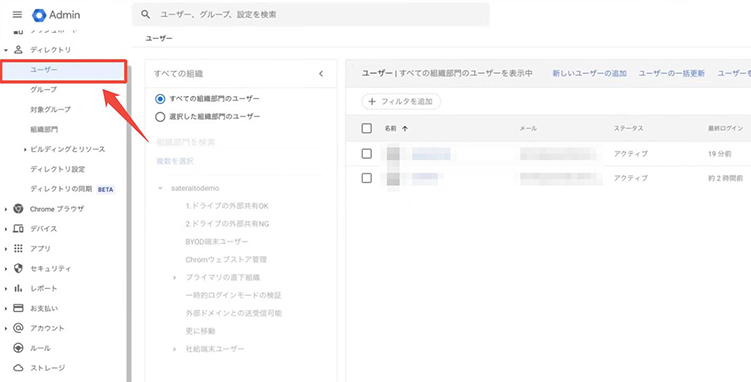This screenshot has height=382, width=751.
Task: Expand the セキュリティ section
Action: click(6, 269)
